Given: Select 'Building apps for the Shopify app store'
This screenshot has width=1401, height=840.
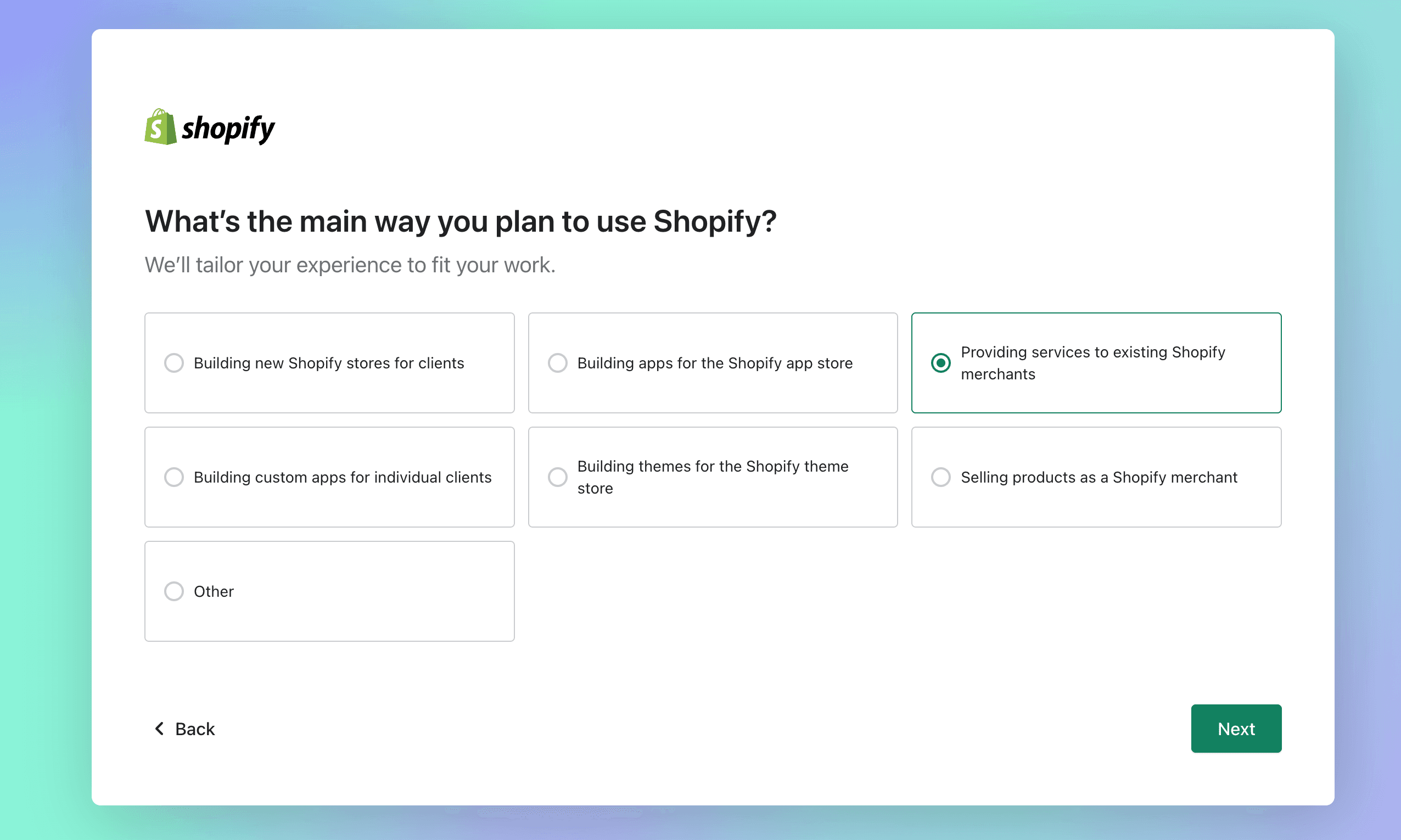Looking at the screenshot, I should (713, 362).
